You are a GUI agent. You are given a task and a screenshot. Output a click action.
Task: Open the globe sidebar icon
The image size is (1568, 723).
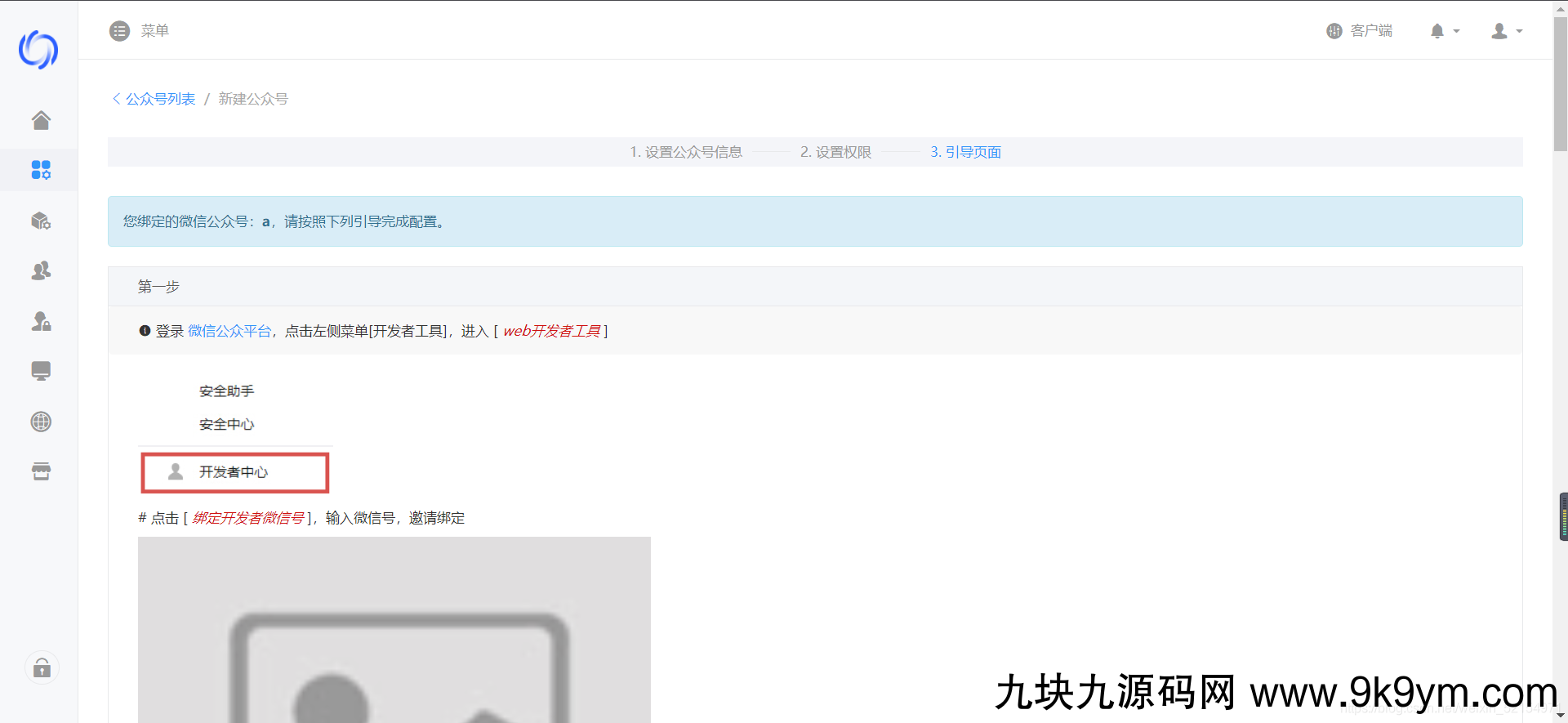click(x=41, y=422)
